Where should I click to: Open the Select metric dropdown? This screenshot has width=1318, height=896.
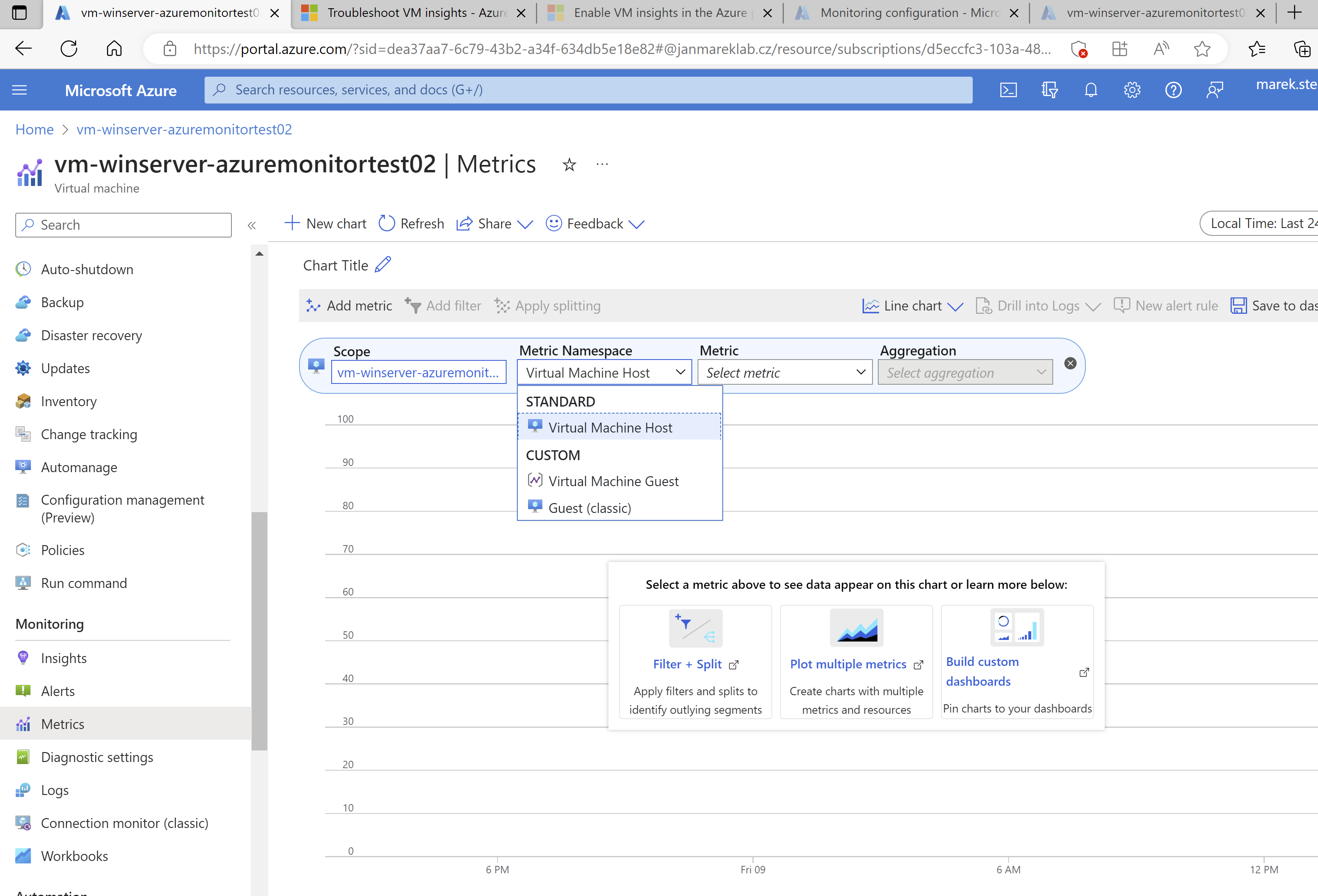pos(785,372)
